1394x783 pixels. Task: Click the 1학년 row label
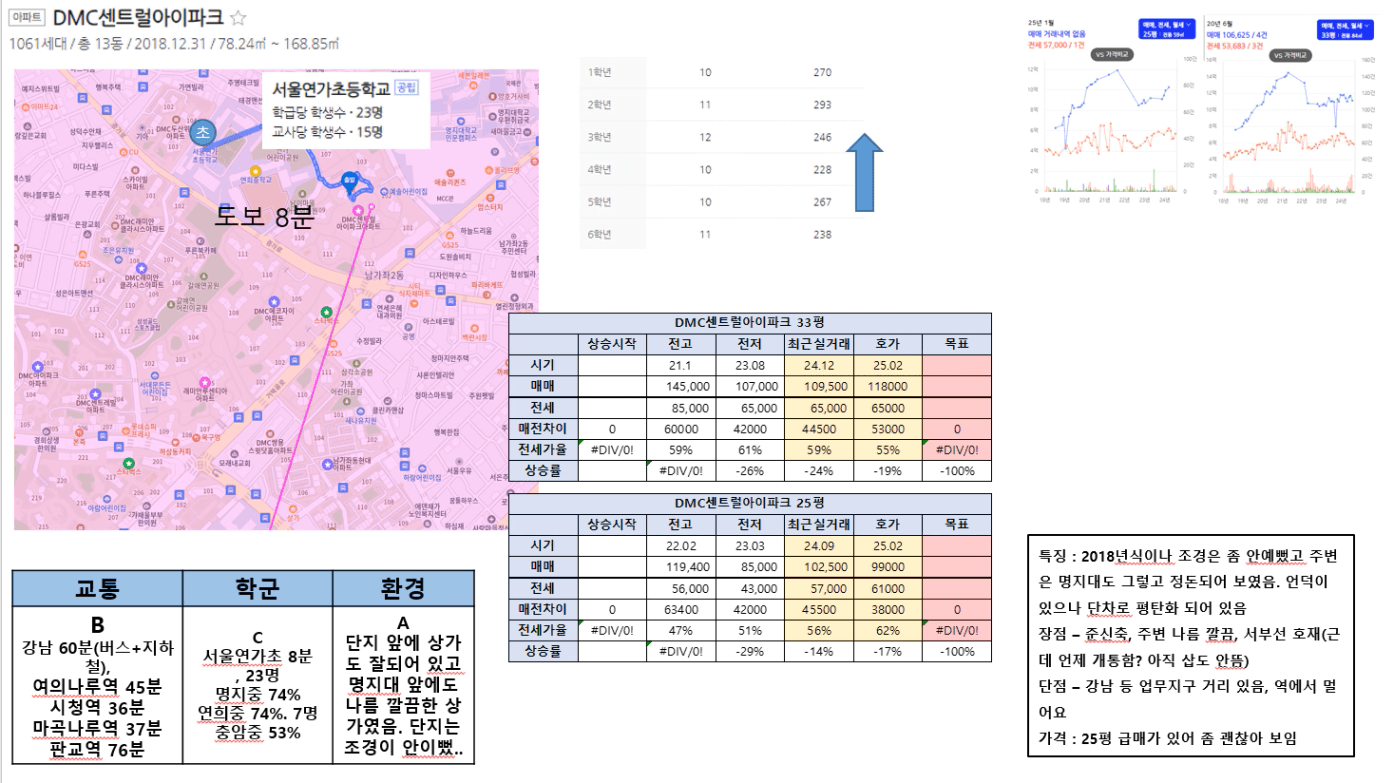600,72
